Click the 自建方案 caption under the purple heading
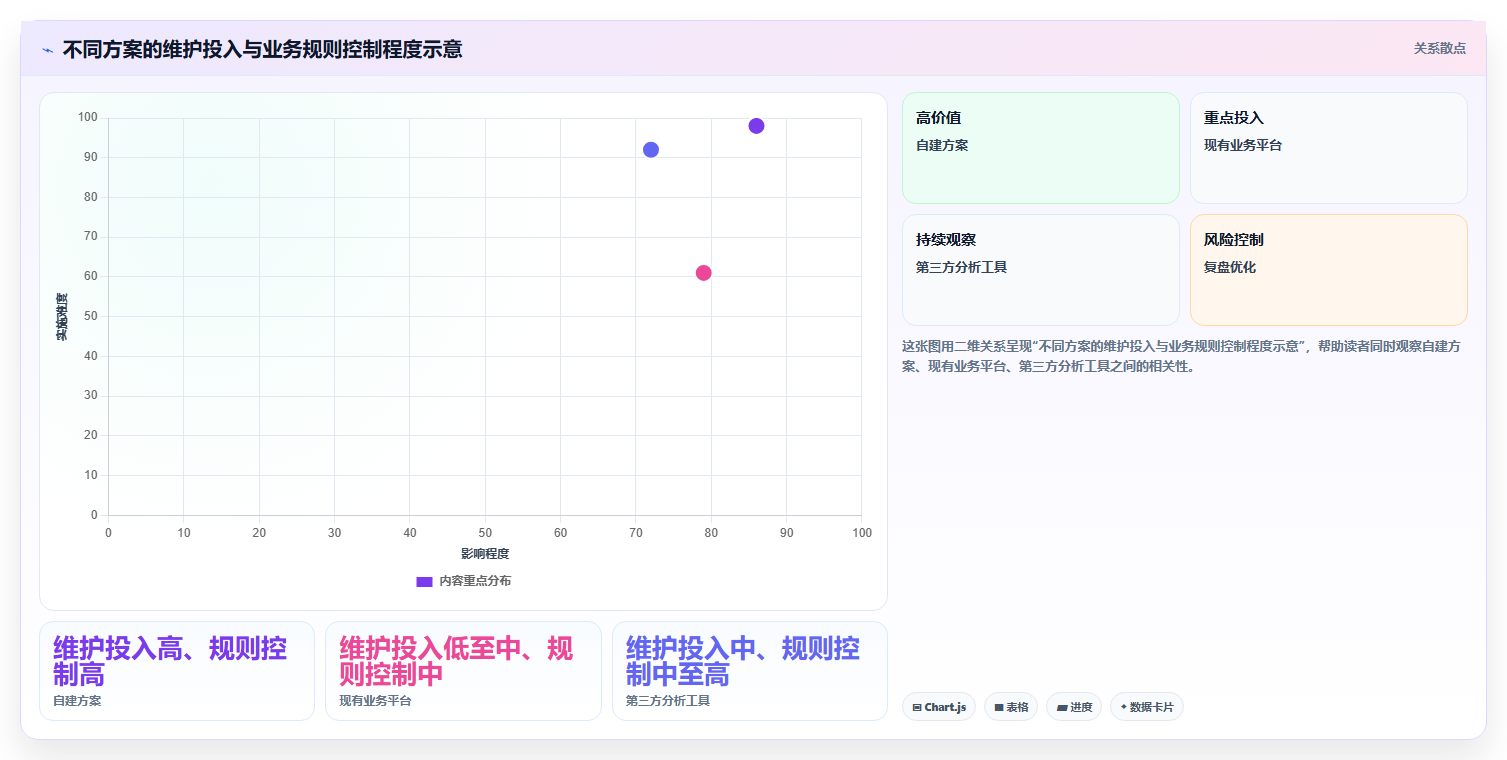The image size is (1507, 760). pos(77,701)
